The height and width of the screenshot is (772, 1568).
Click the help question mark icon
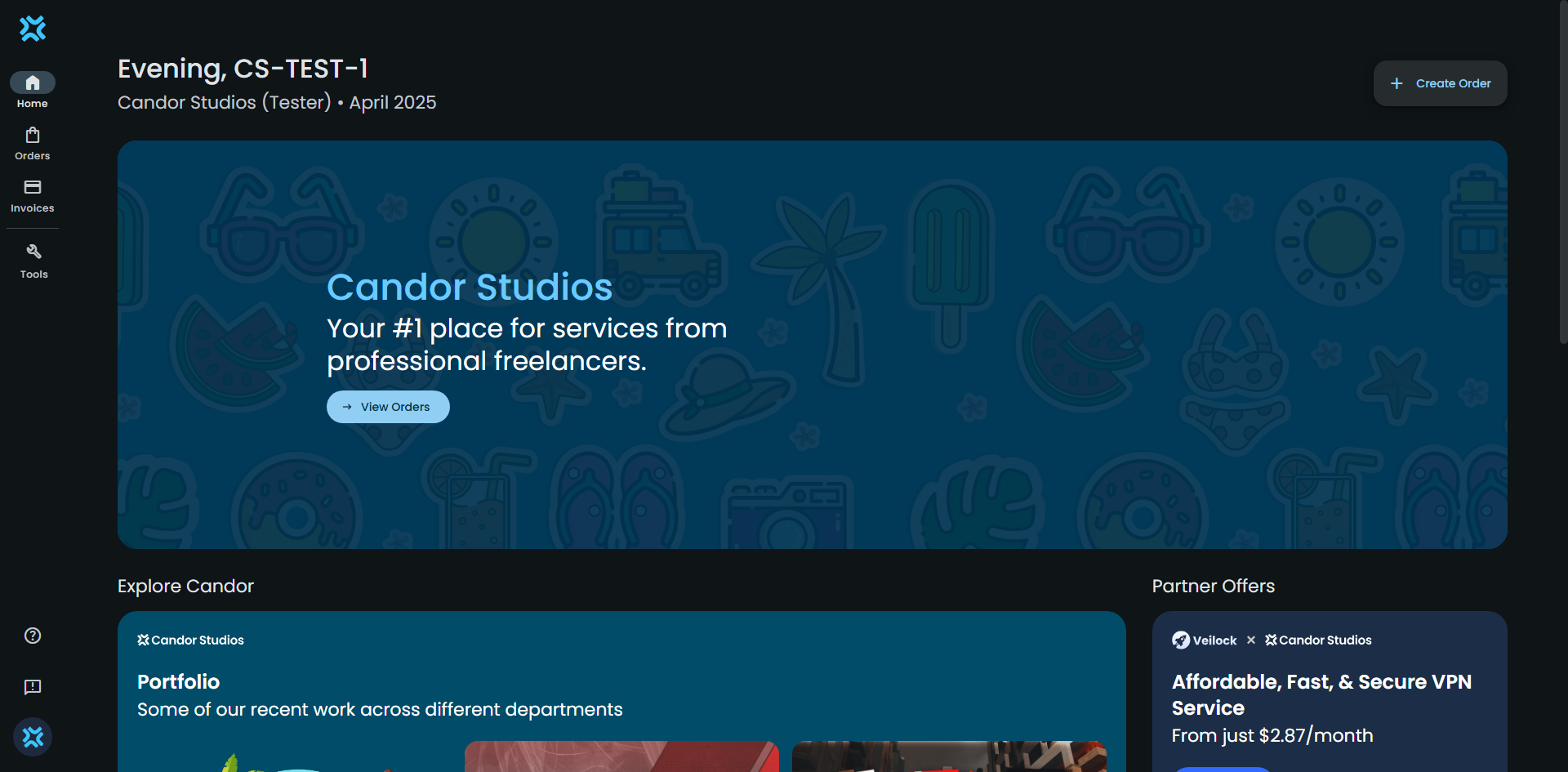pos(33,636)
